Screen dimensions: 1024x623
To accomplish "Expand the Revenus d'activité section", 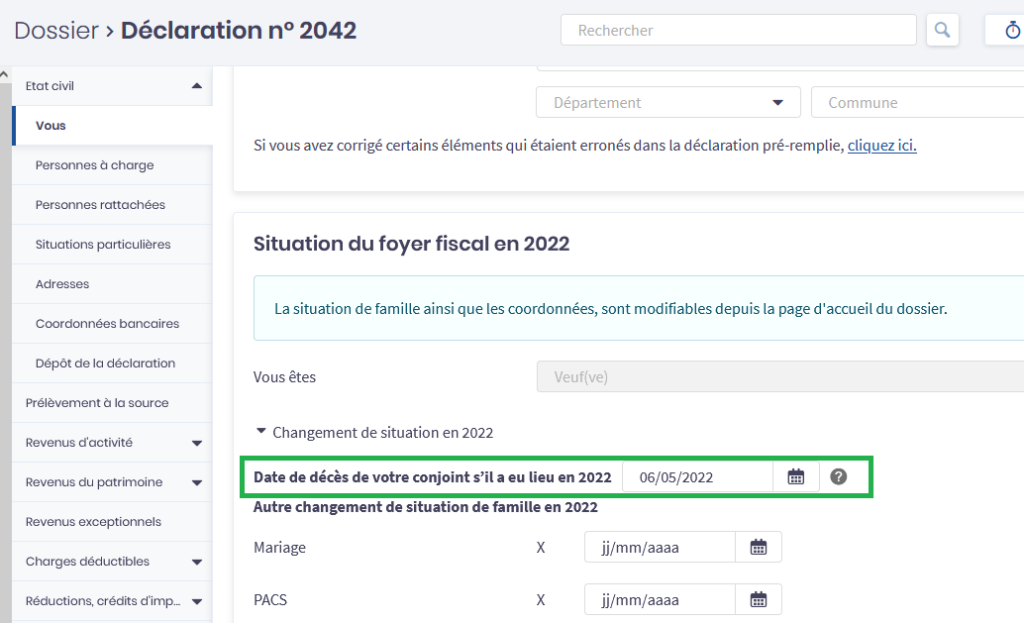I will coord(197,443).
